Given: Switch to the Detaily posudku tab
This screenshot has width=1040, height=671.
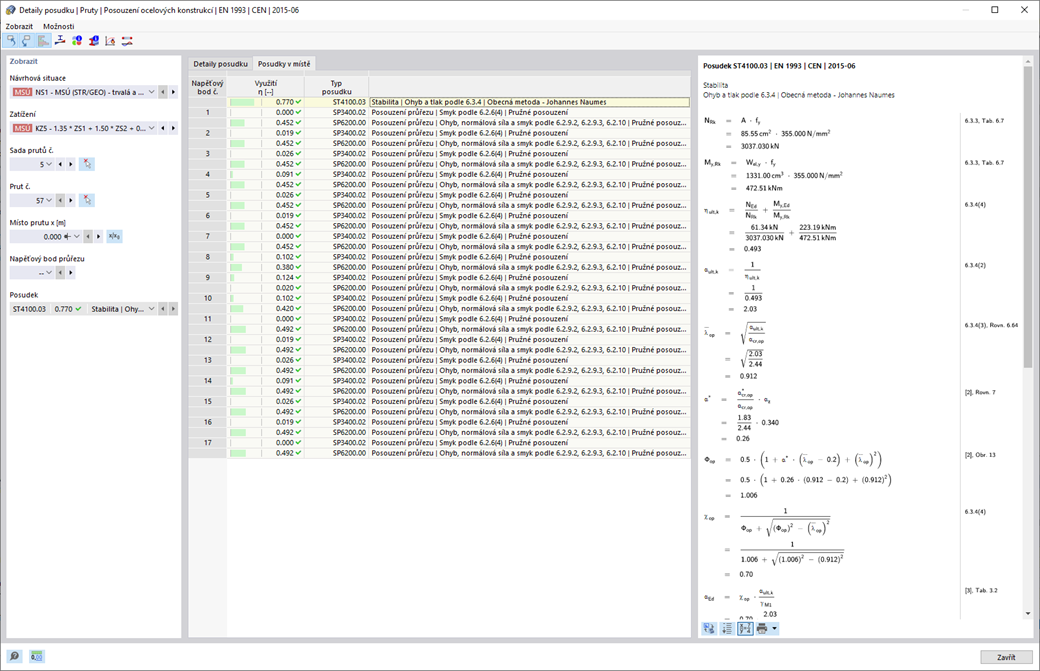Looking at the screenshot, I should click(220, 64).
